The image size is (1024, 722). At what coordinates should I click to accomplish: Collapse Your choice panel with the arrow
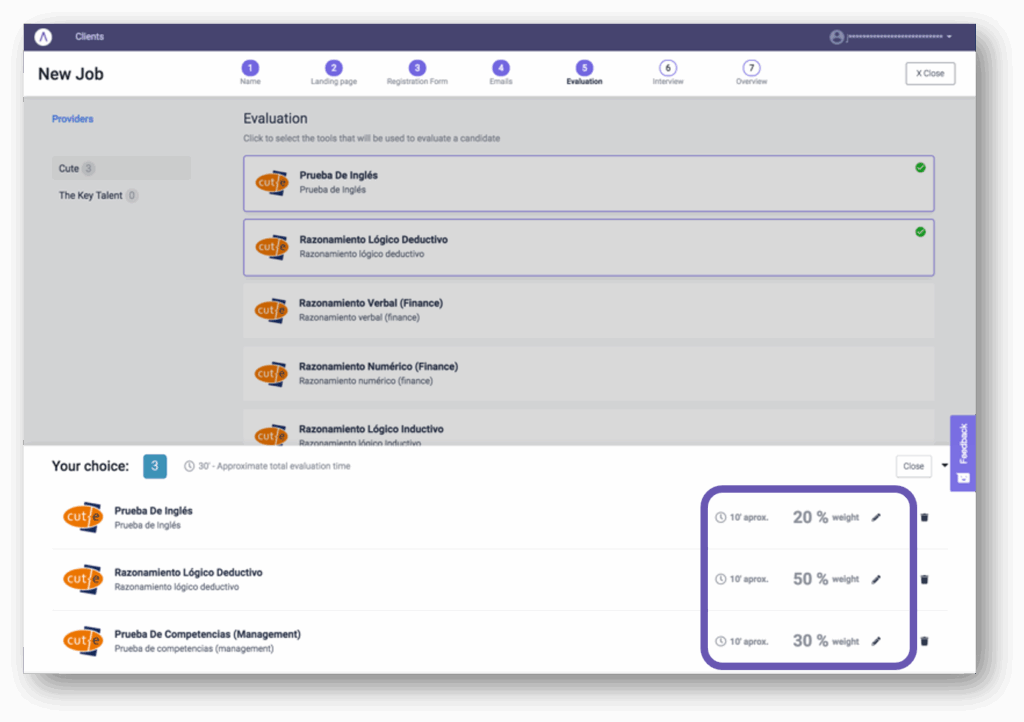[944, 465]
